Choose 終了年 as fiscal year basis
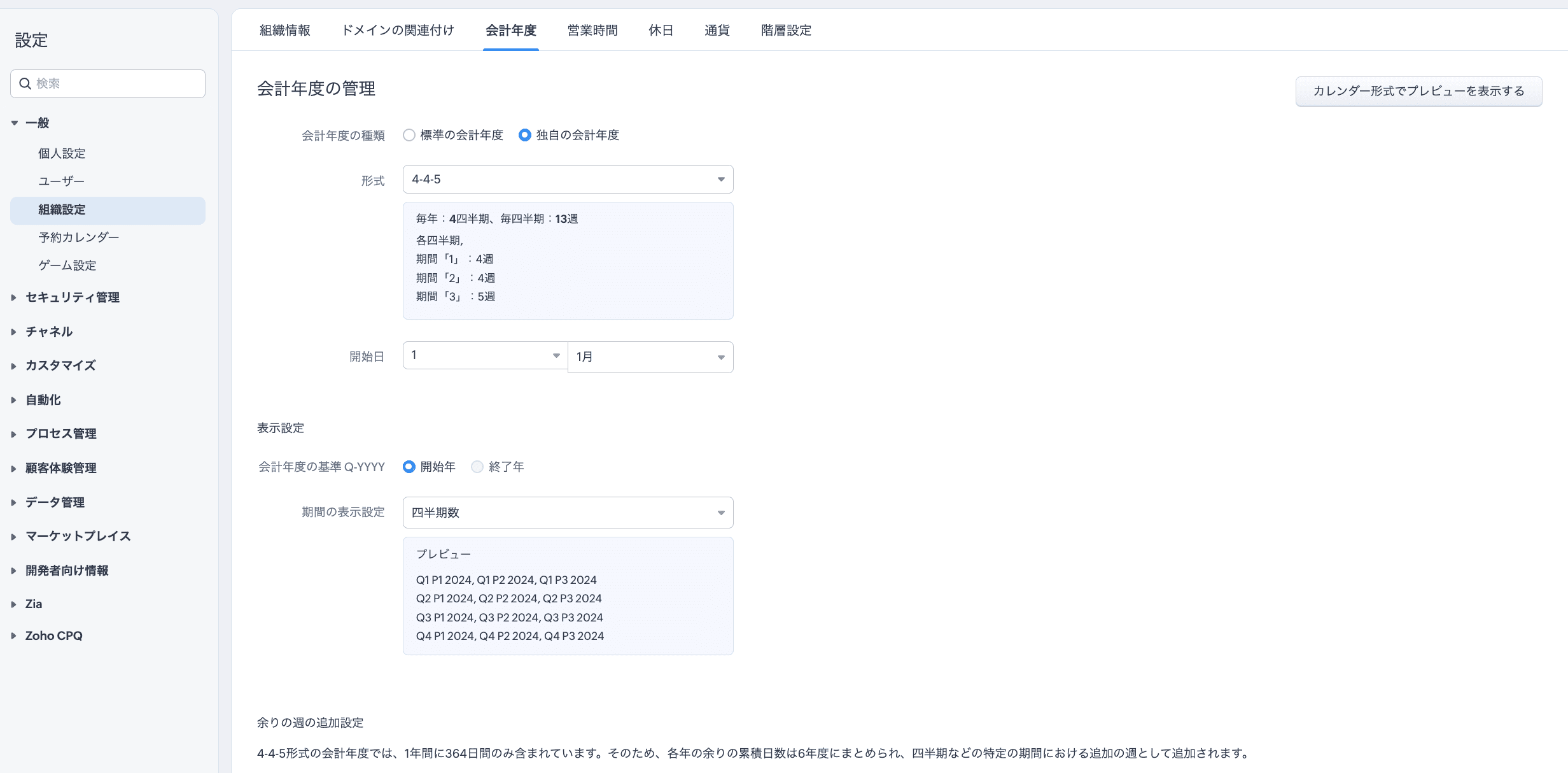 coord(477,467)
